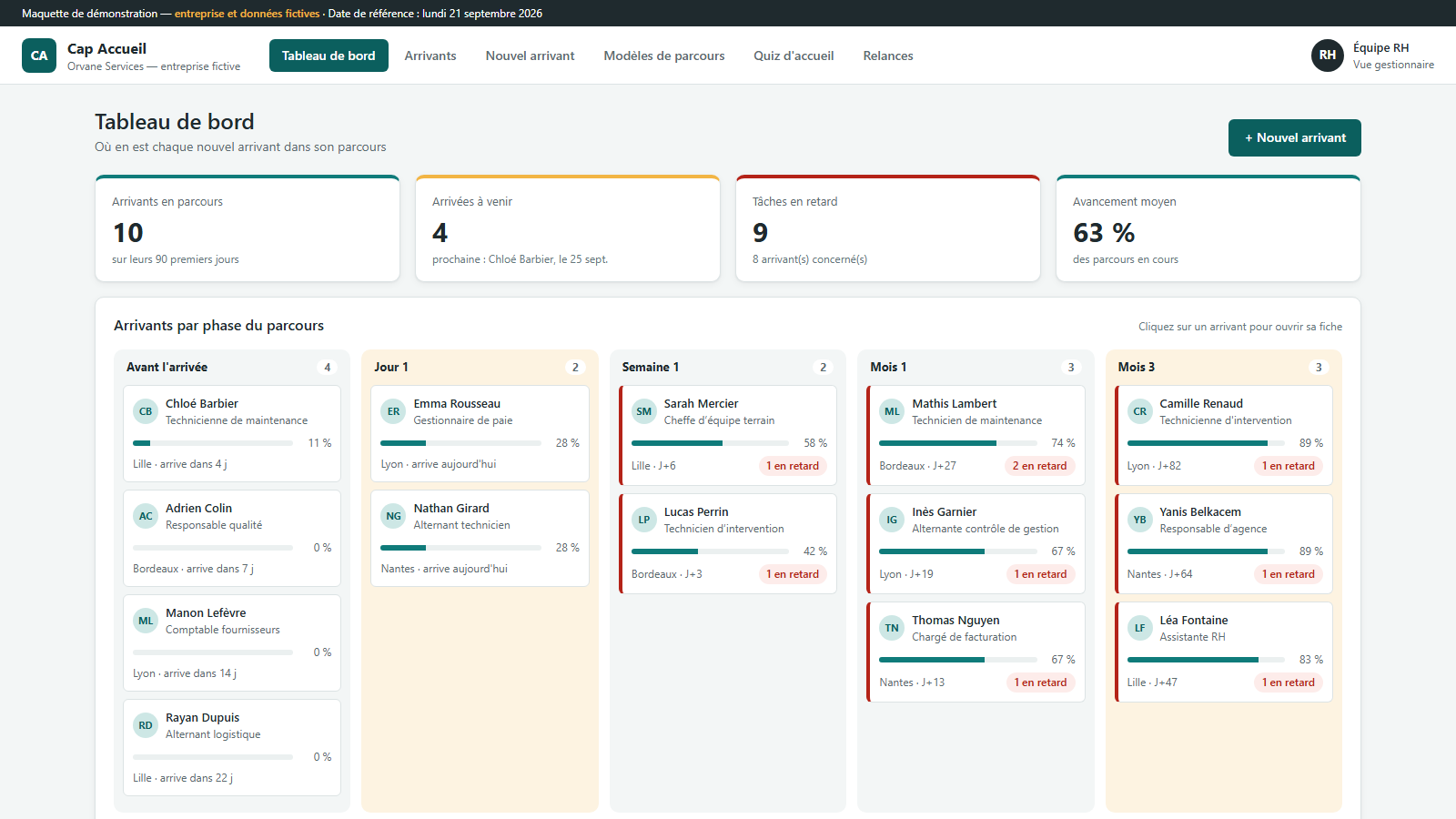Click the Avant l'arrivée count badge 4
This screenshot has height=819, width=1456.
(x=328, y=368)
